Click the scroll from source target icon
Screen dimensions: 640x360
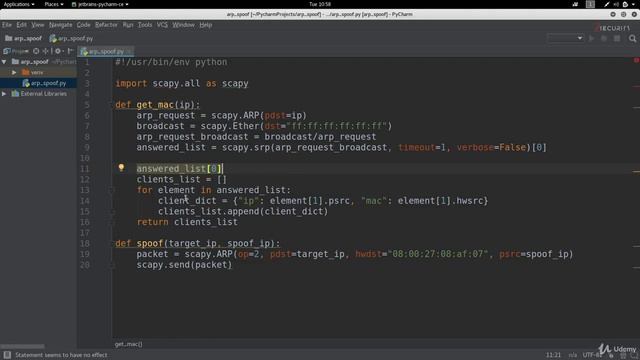point(36,51)
